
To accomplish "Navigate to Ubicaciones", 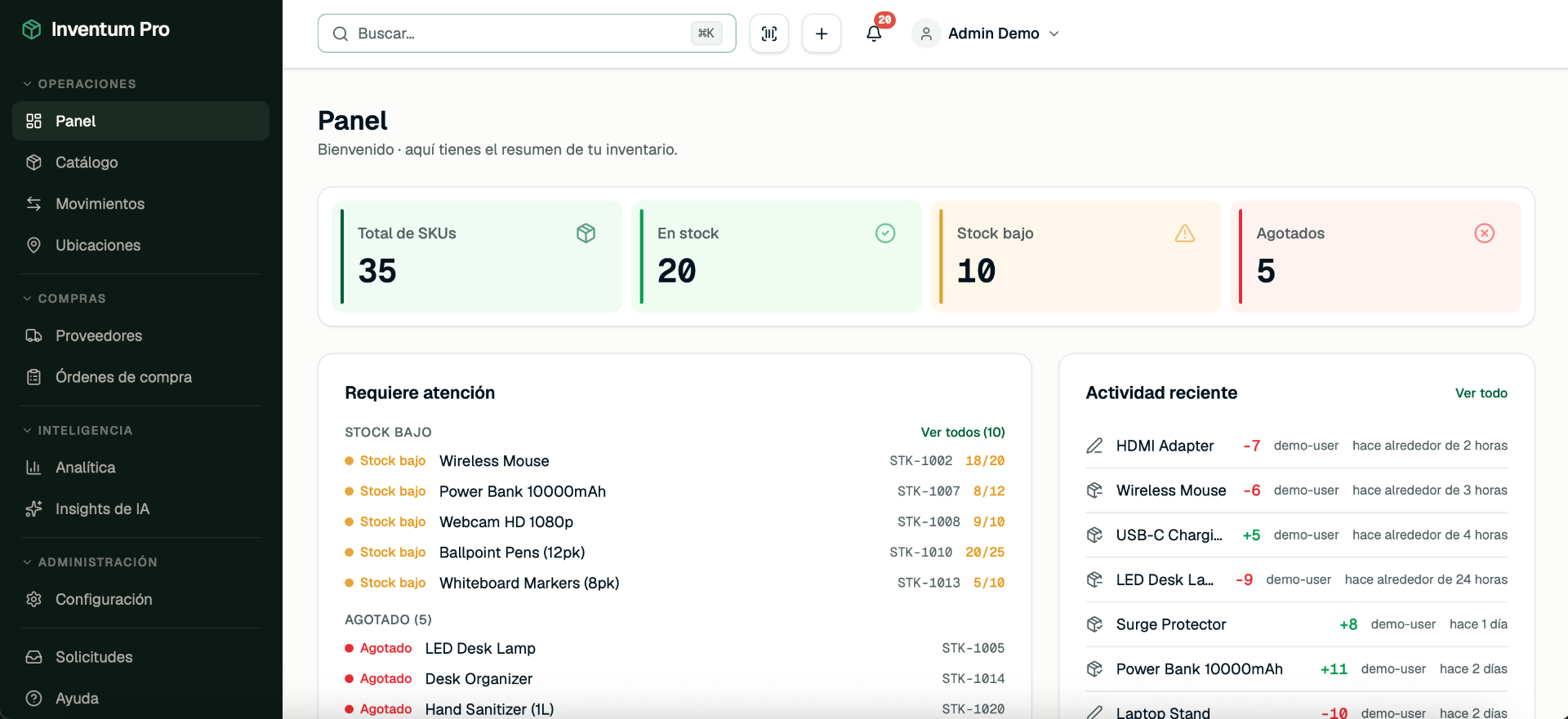I will coord(140,245).
